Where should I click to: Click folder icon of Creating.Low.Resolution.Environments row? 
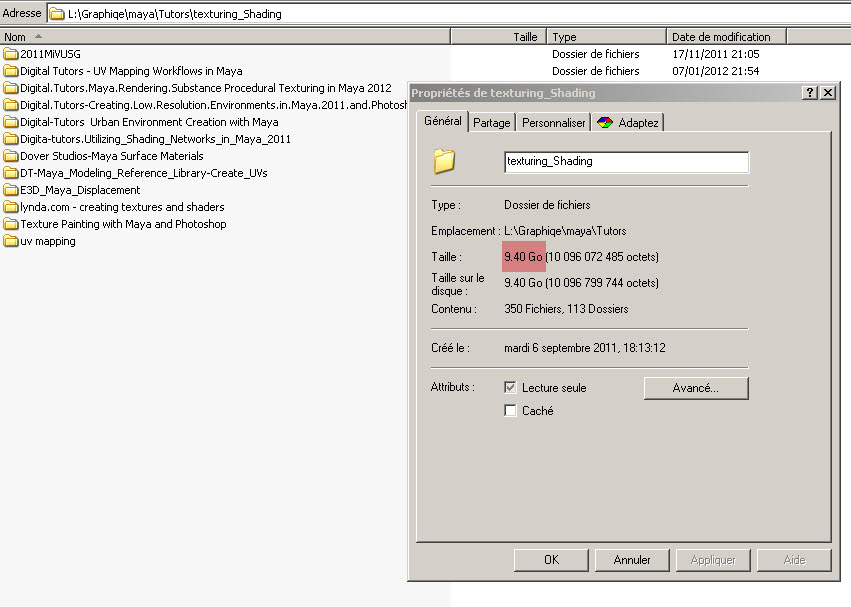coord(10,105)
